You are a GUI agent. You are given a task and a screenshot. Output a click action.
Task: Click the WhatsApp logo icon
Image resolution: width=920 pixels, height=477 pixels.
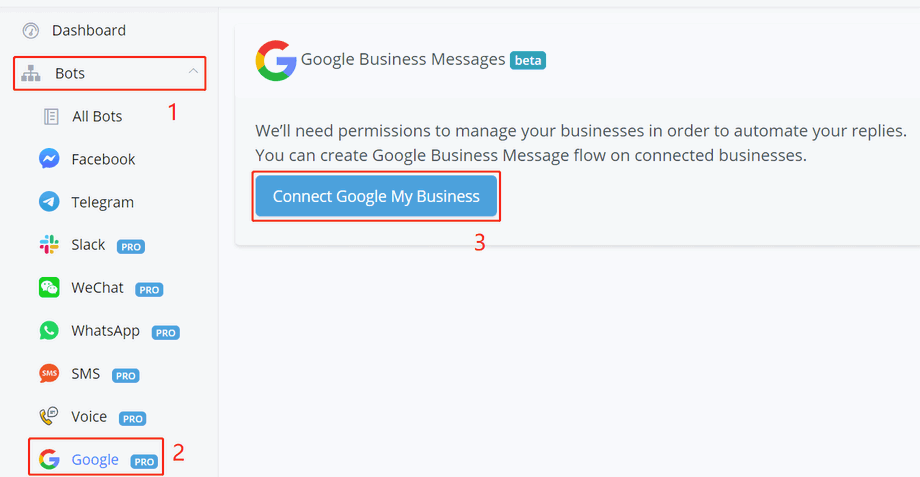click(49, 331)
